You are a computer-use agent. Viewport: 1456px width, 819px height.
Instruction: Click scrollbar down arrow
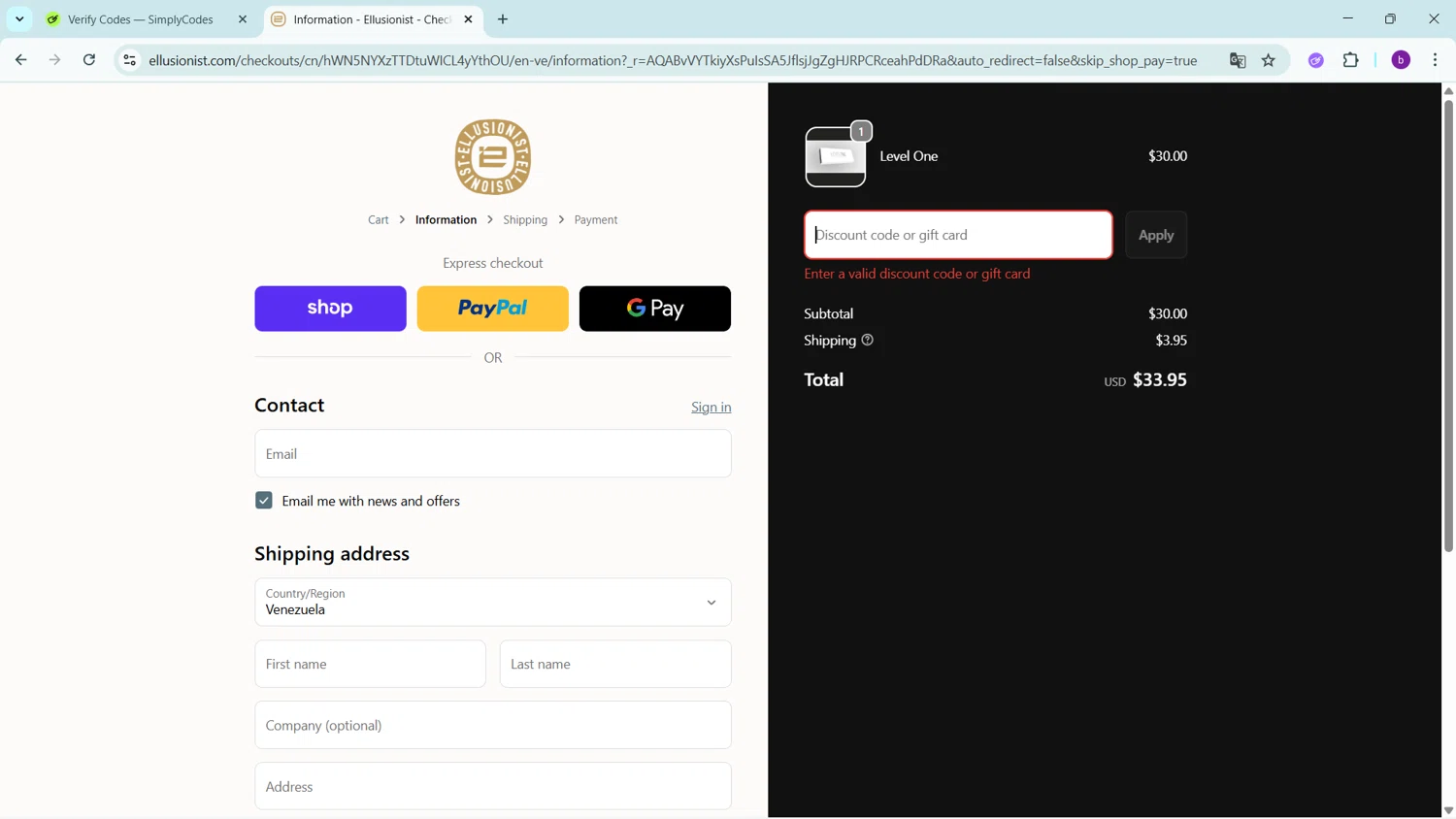point(1448,810)
